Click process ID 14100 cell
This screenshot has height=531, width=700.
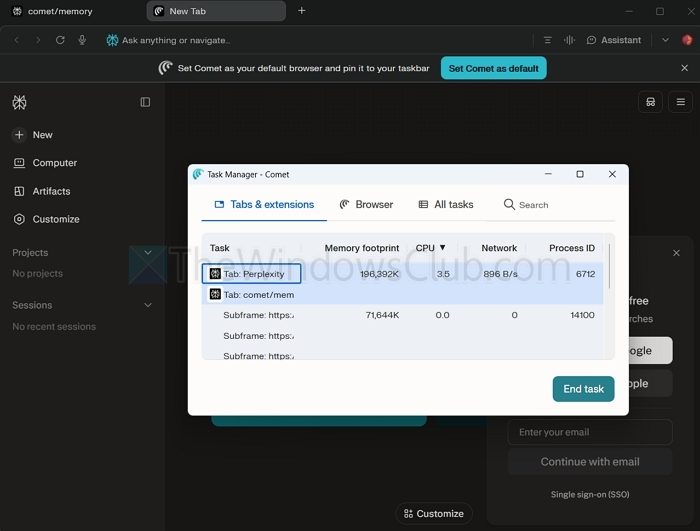pos(582,315)
